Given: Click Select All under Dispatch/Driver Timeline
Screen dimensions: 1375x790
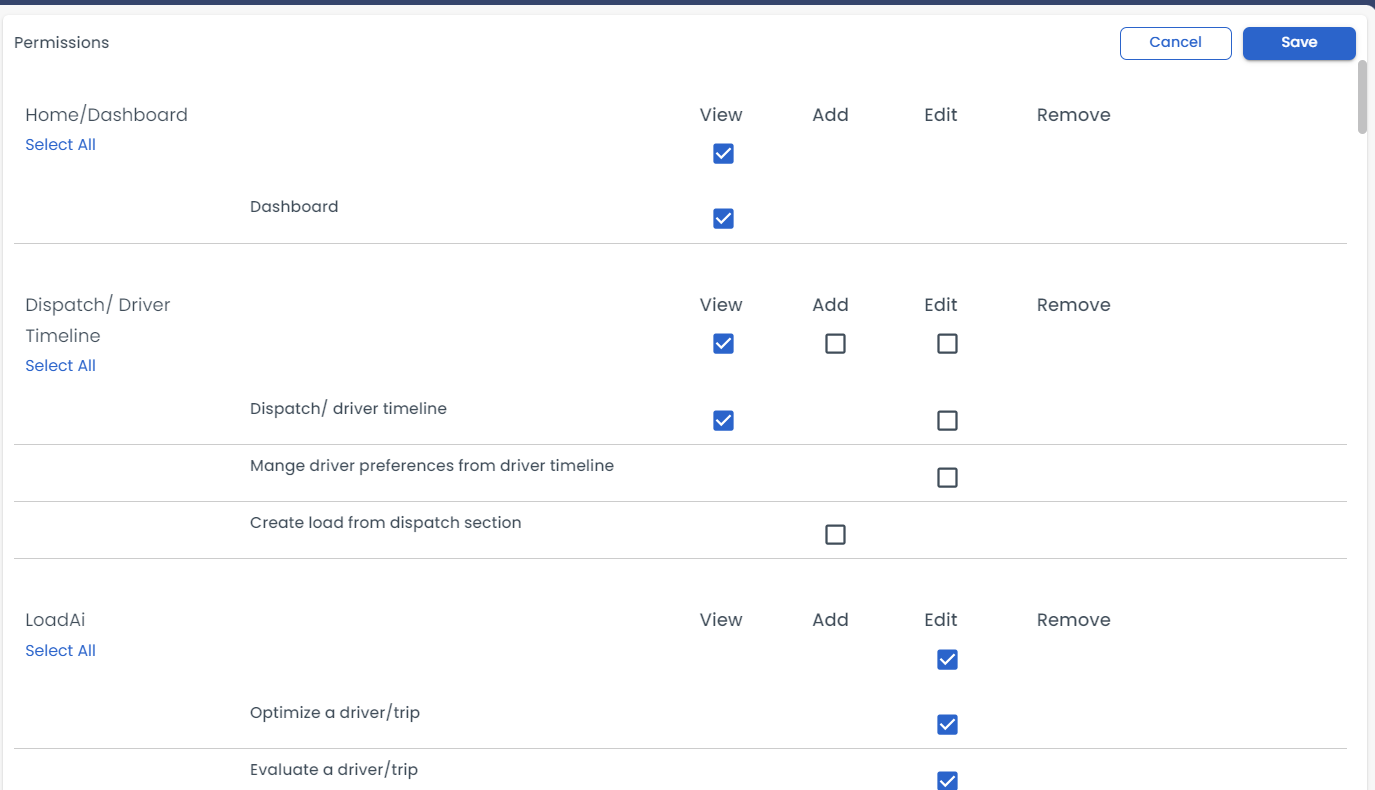Looking at the screenshot, I should (60, 365).
